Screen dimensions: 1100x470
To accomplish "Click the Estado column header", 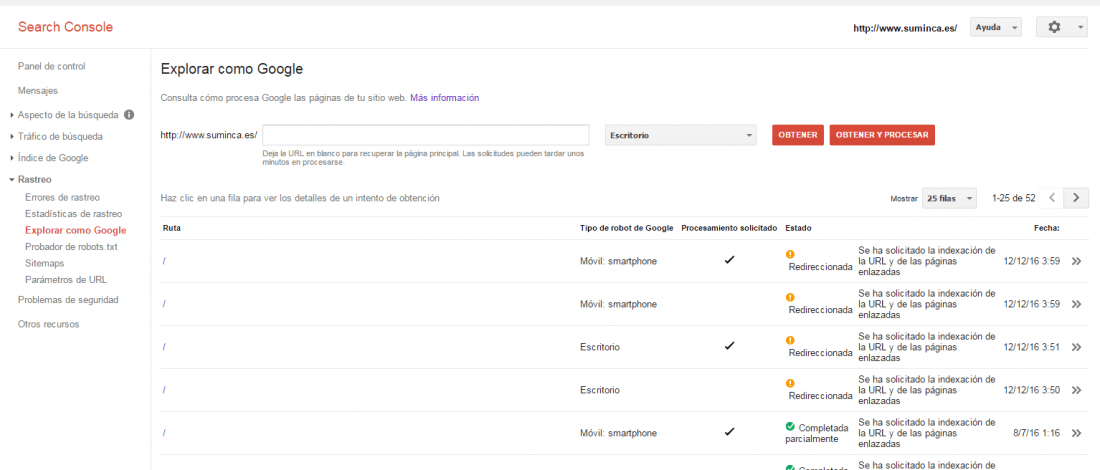I will (x=800, y=228).
